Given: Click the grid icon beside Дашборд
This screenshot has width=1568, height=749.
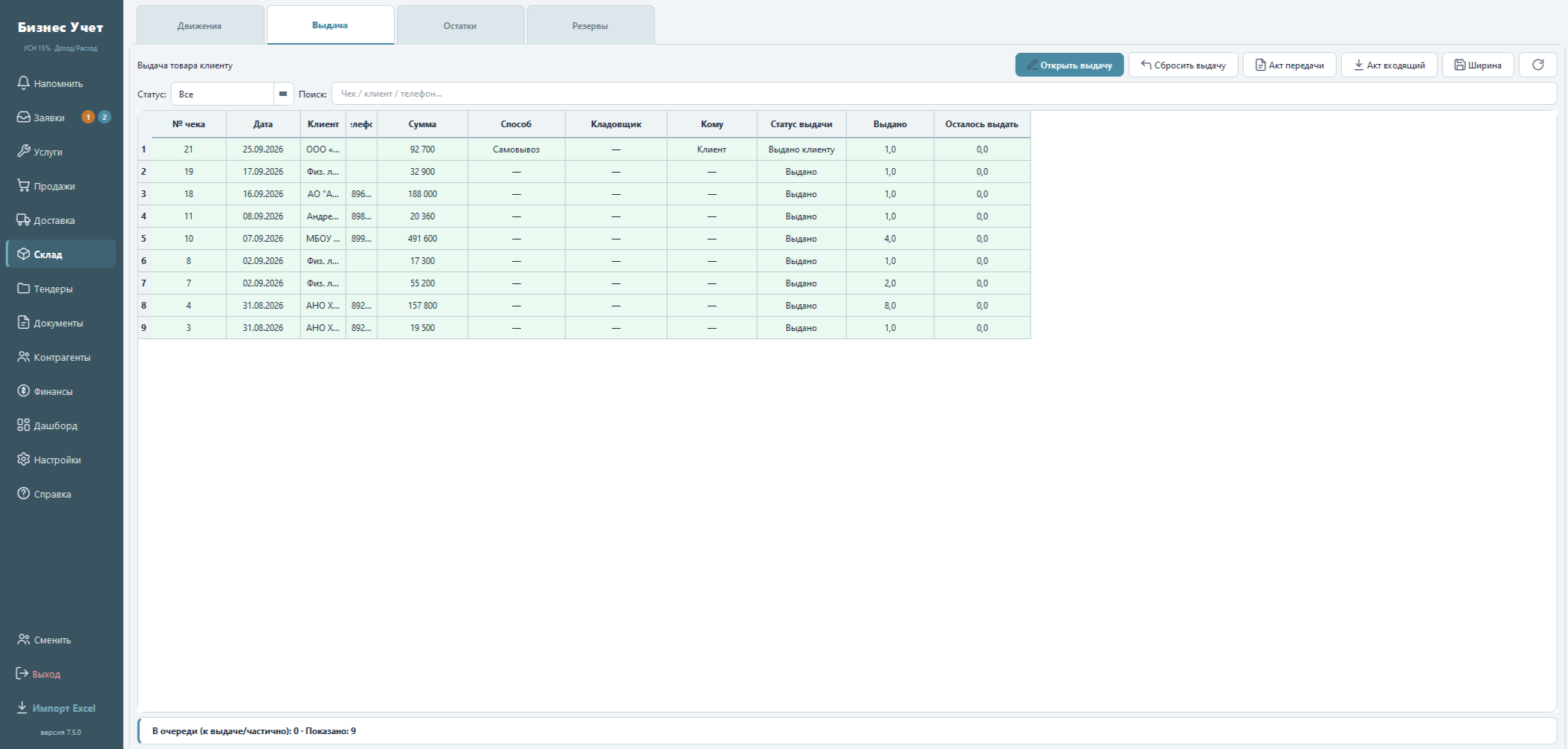Looking at the screenshot, I should pyautogui.click(x=24, y=425).
